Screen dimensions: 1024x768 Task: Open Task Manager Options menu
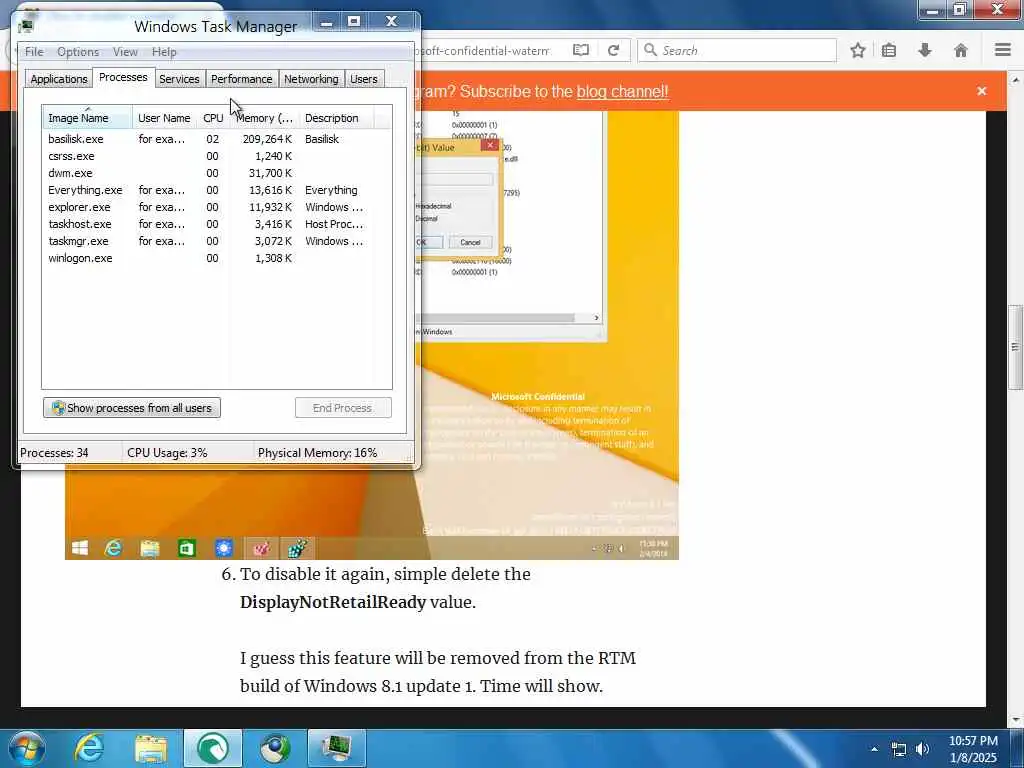tap(78, 52)
